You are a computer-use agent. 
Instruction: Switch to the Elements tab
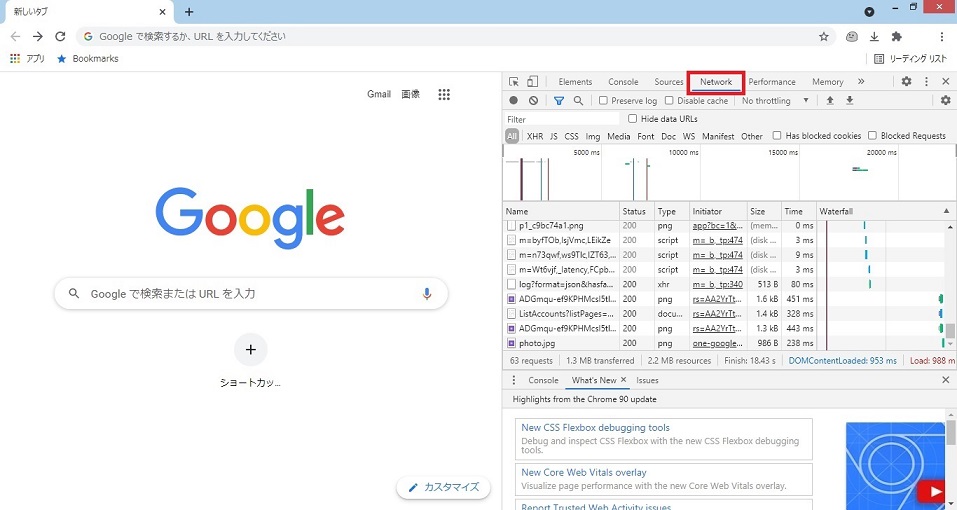575,82
